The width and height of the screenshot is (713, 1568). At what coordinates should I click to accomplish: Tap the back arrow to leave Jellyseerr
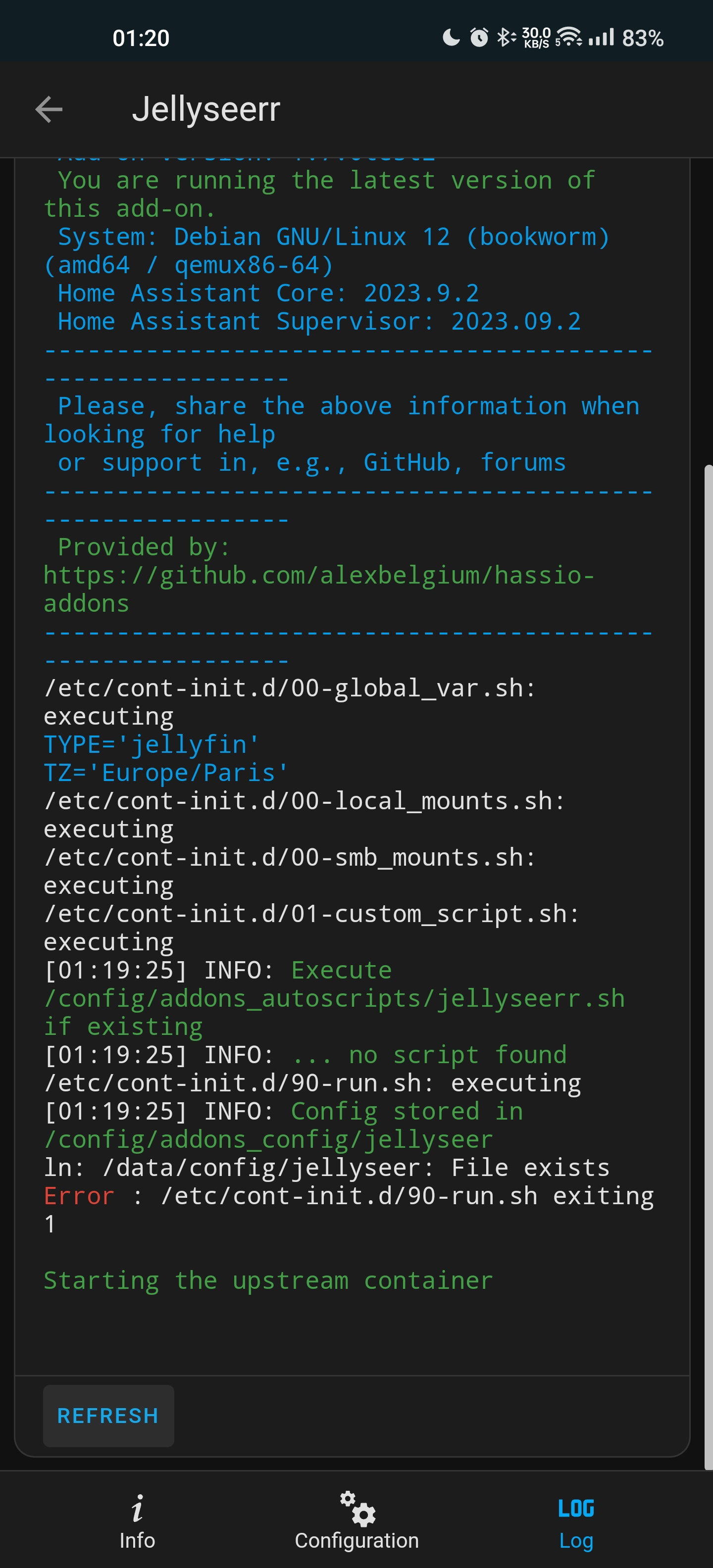tap(48, 109)
